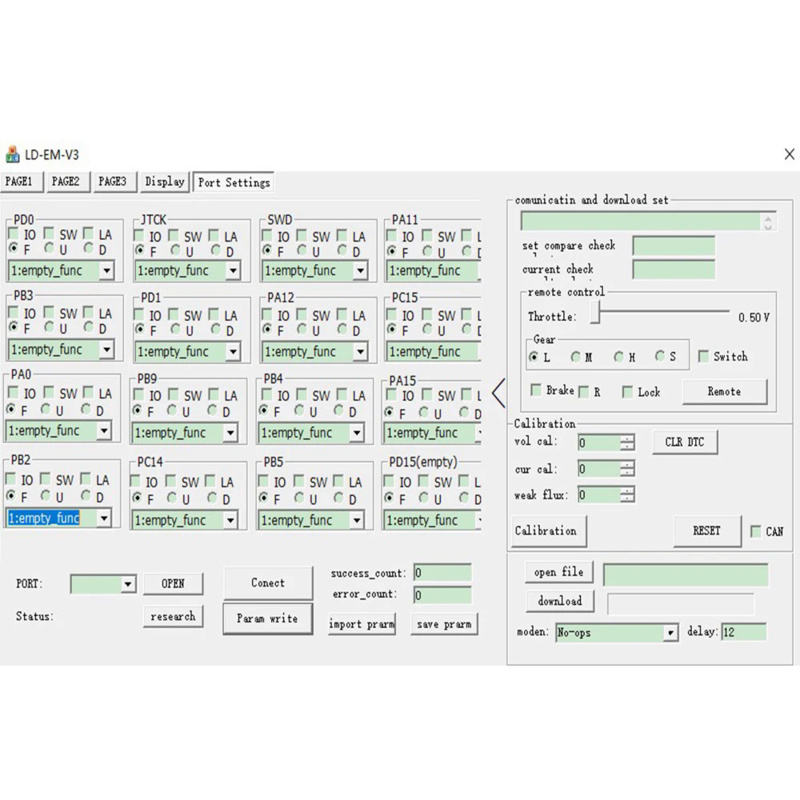Collapse the side panel with left arrow
The width and height of the screenshot is (800, 800).
coord(498,392)
